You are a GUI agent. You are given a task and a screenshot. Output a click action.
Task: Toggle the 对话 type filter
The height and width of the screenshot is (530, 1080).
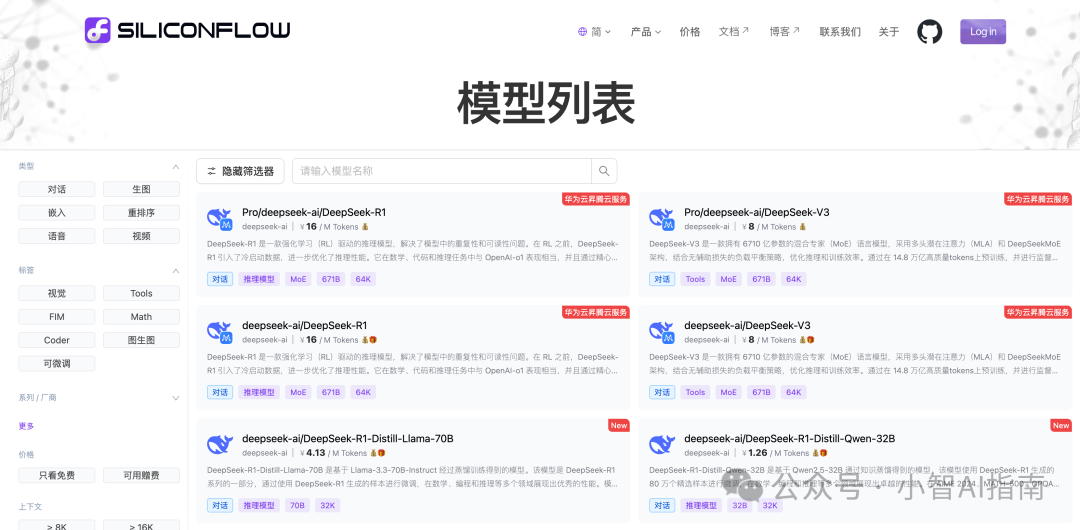(x=57, y=190)
